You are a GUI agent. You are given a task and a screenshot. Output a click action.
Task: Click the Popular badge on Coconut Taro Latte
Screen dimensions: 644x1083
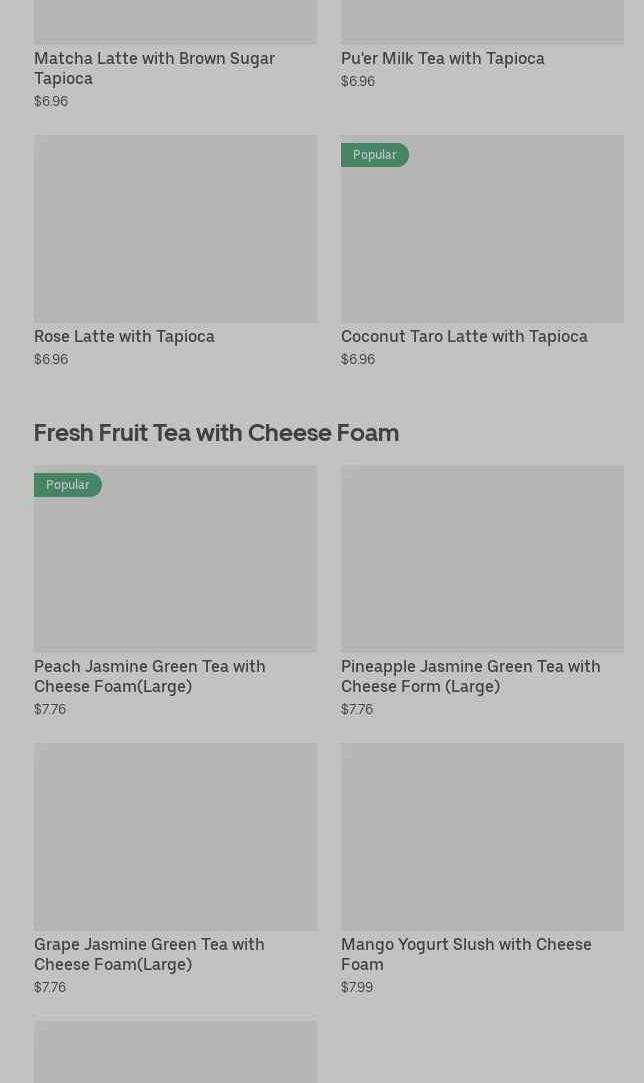[374, 155]
